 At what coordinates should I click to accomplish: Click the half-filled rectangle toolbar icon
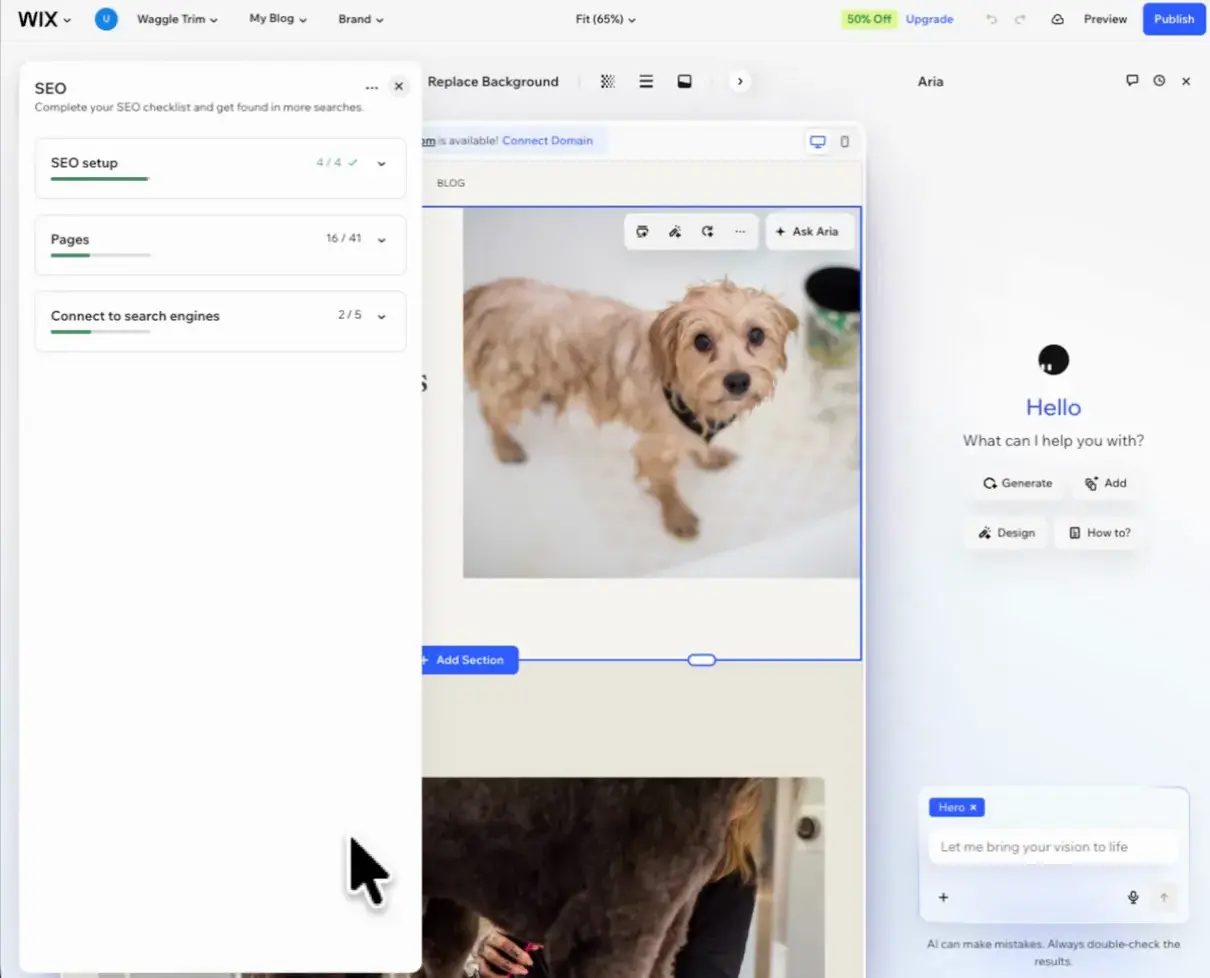(x=685, y=82)
